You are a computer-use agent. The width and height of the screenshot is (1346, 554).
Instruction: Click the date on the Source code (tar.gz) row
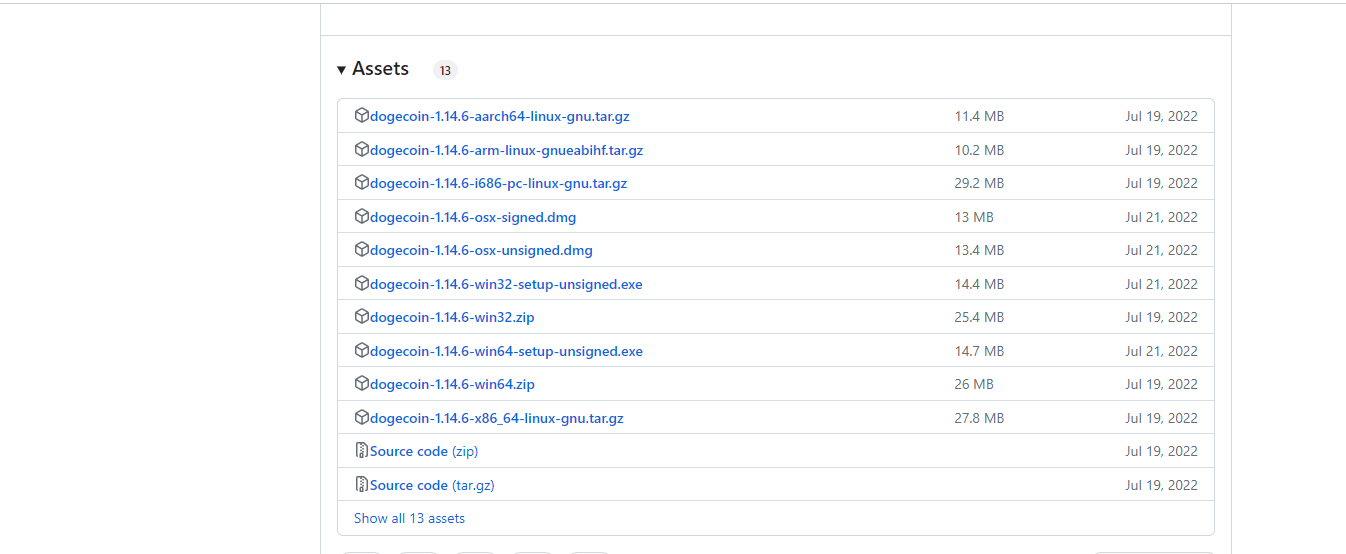coord(1161,485)
